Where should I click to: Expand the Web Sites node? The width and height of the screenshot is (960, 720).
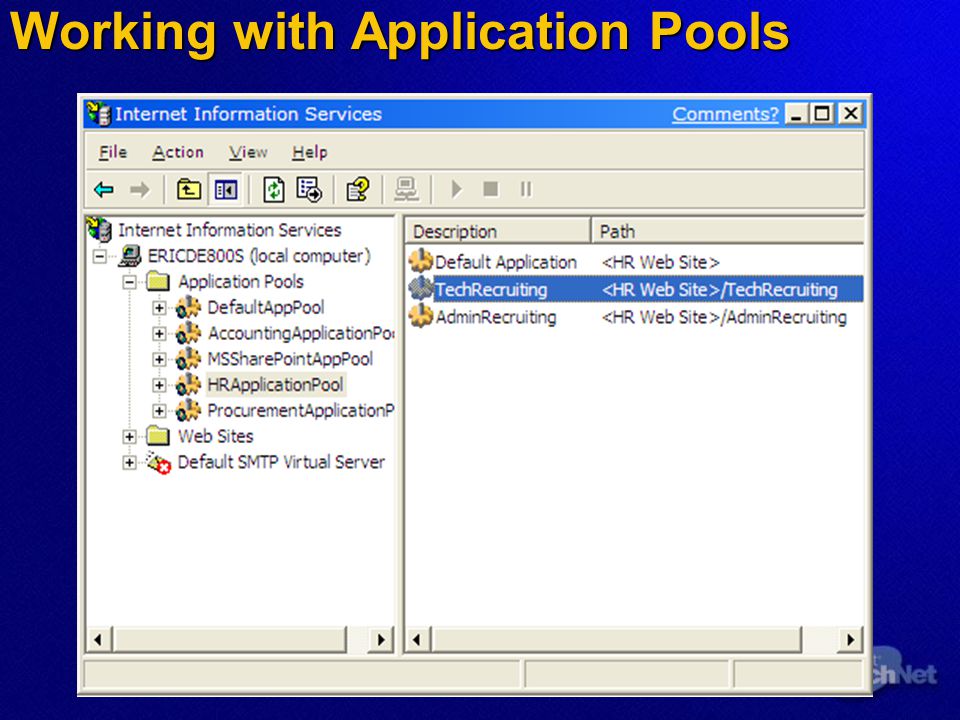pyautogui.click(x=129, y=436)
